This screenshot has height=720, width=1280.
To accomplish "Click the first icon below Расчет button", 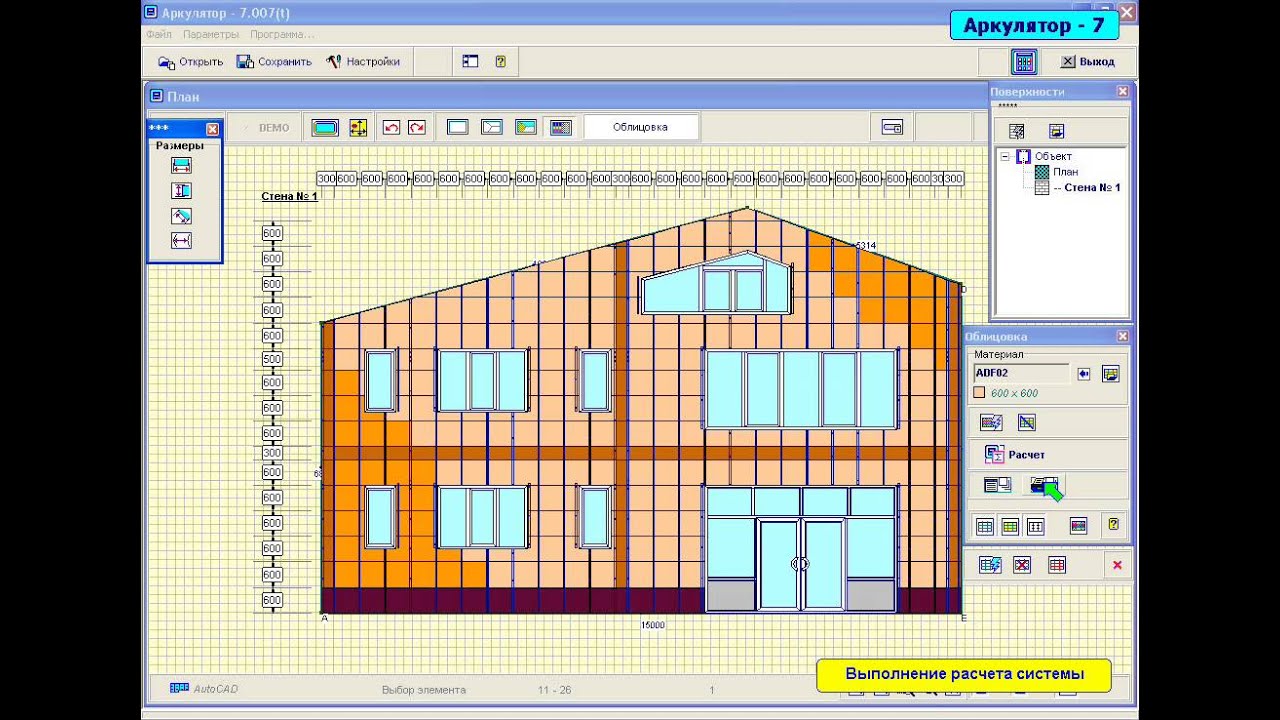I will [997, 485].
